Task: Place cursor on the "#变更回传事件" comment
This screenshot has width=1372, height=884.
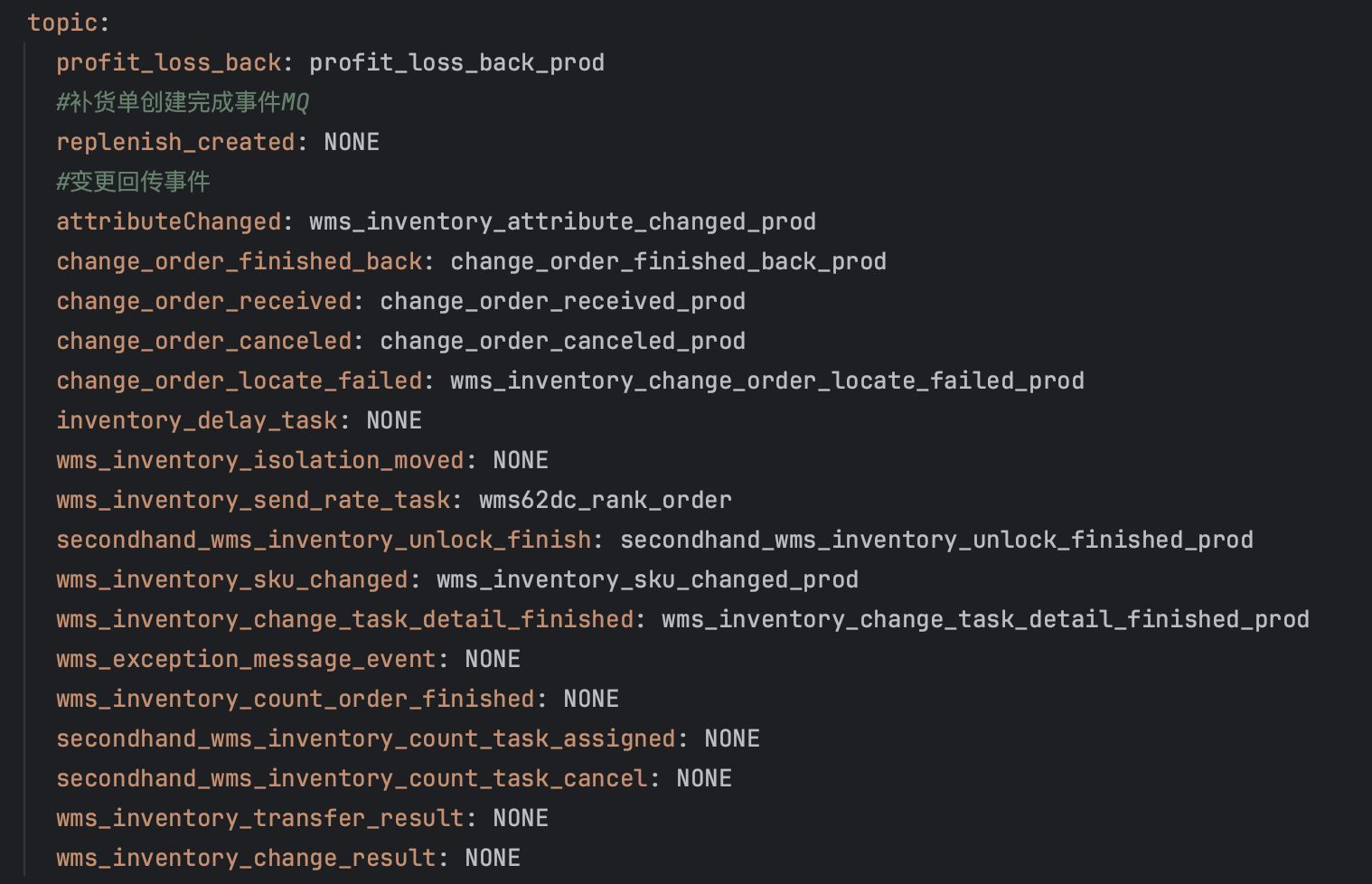Action: [133, 182]
